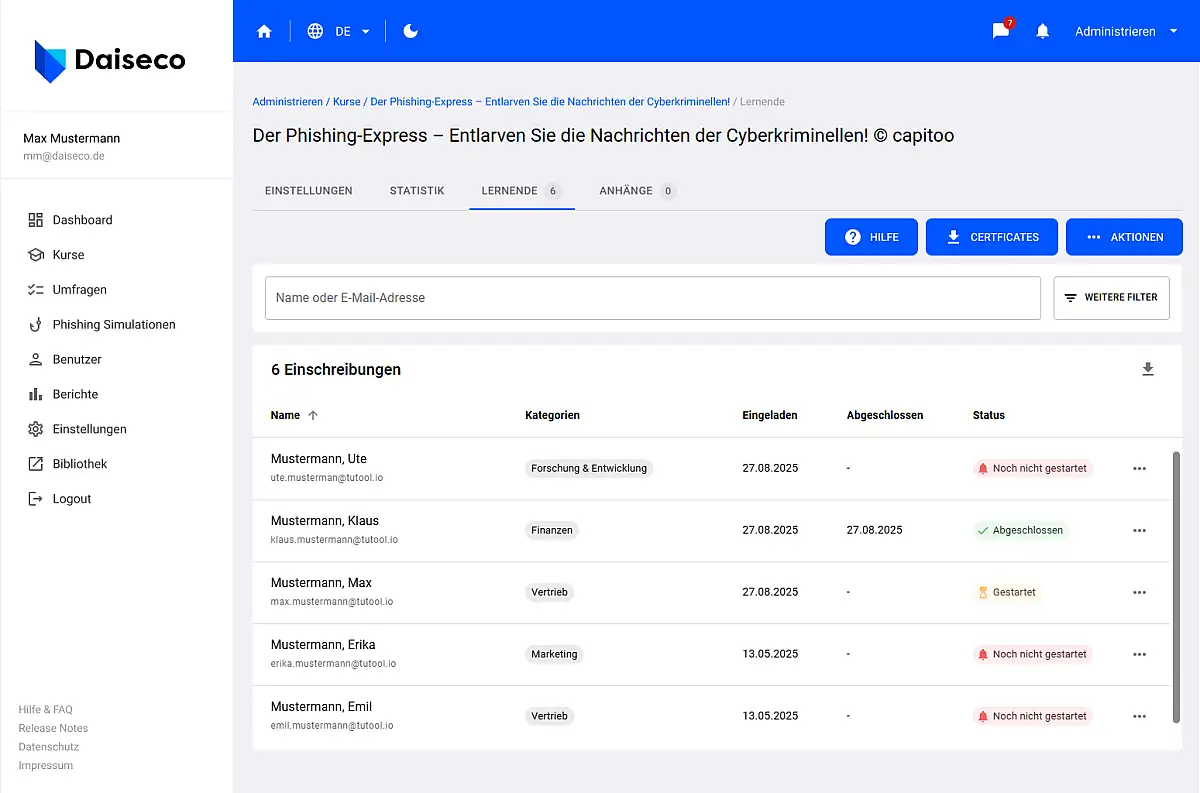Click the home icon in top bar
This screenshot has height=793, width=1200.
pos(264,31)
